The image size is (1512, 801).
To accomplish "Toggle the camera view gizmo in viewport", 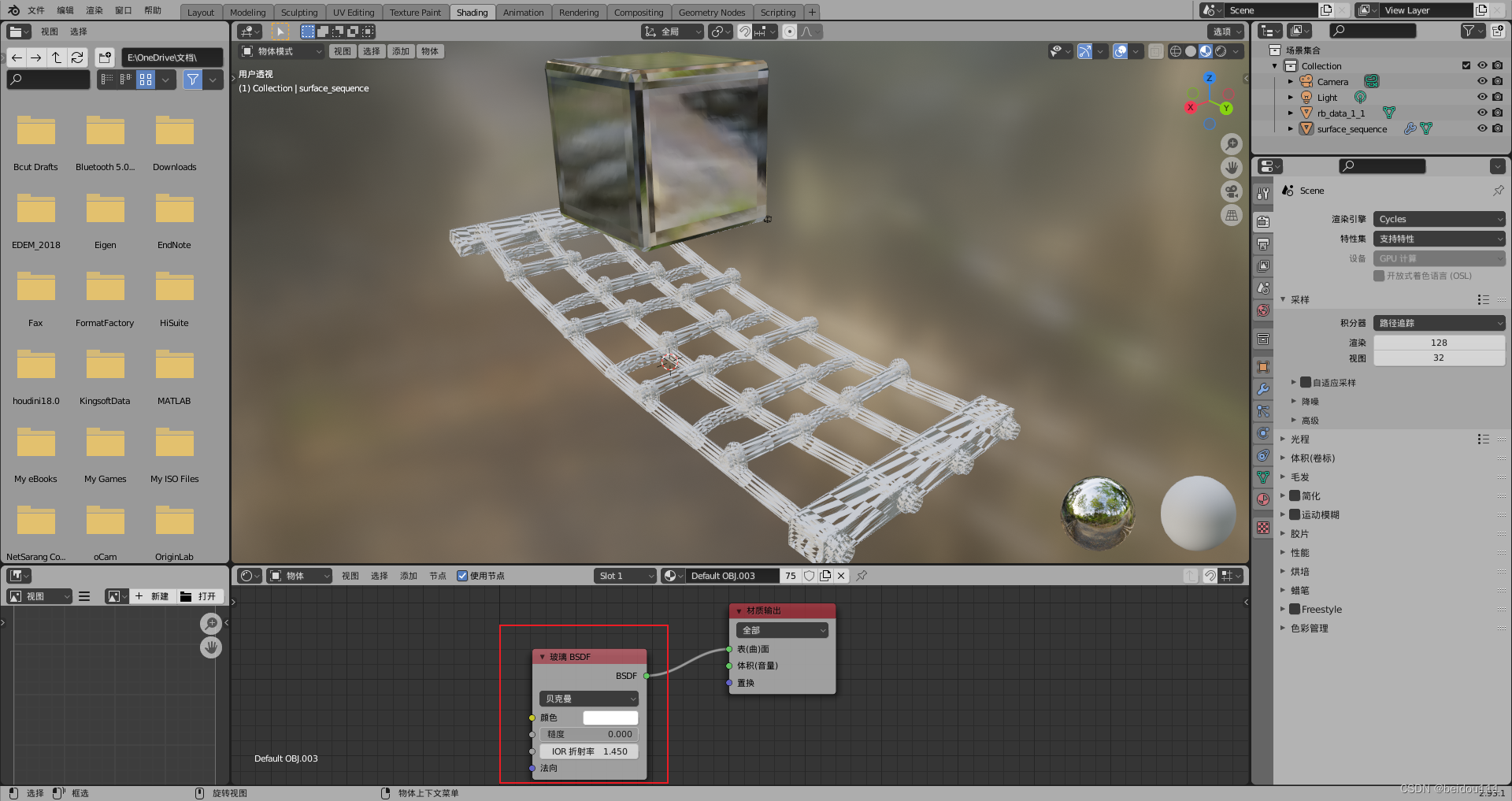I will pos(1232,191).
